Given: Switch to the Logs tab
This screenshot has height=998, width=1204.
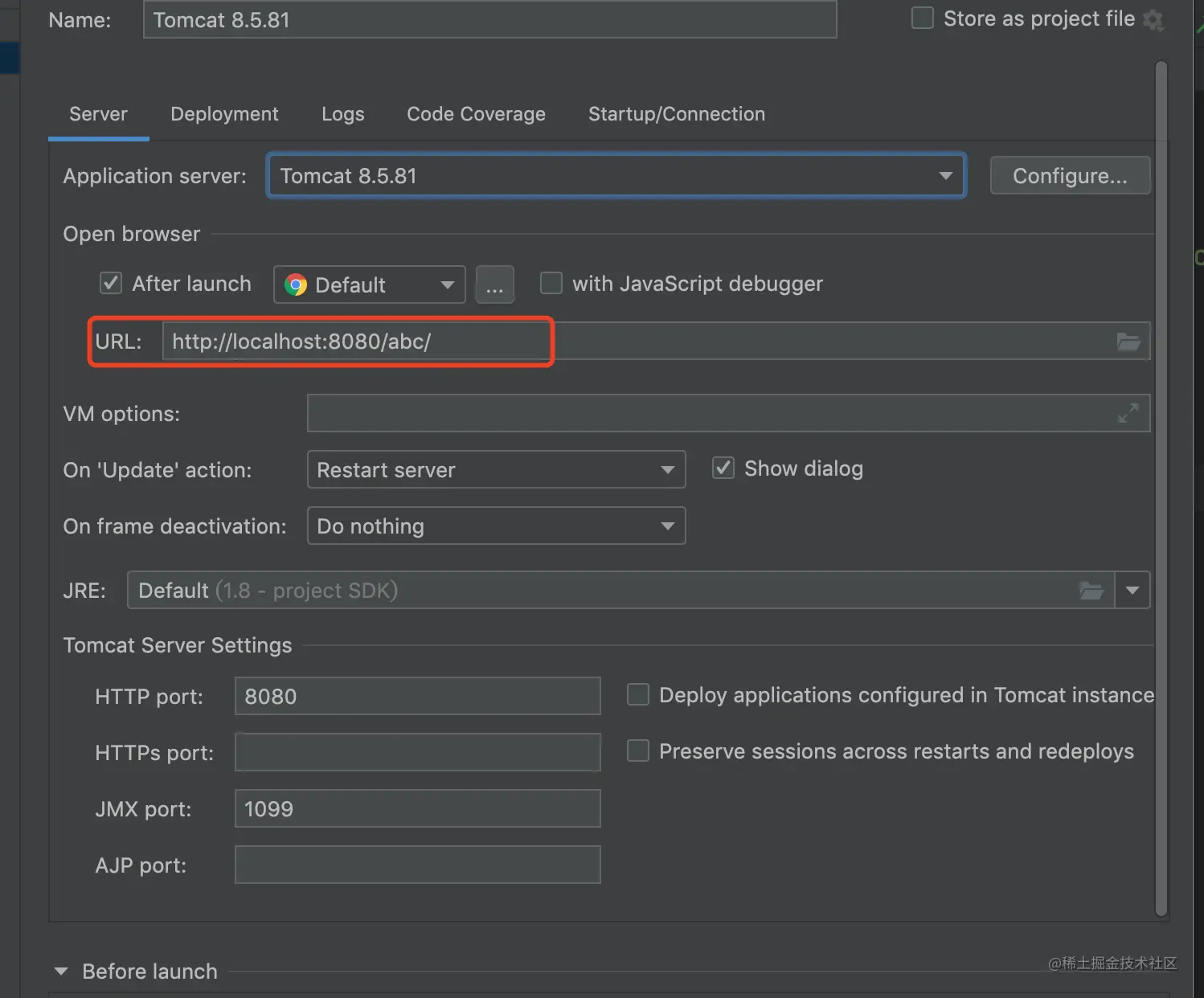Looking at the screenshot, I should coord(342,114).
